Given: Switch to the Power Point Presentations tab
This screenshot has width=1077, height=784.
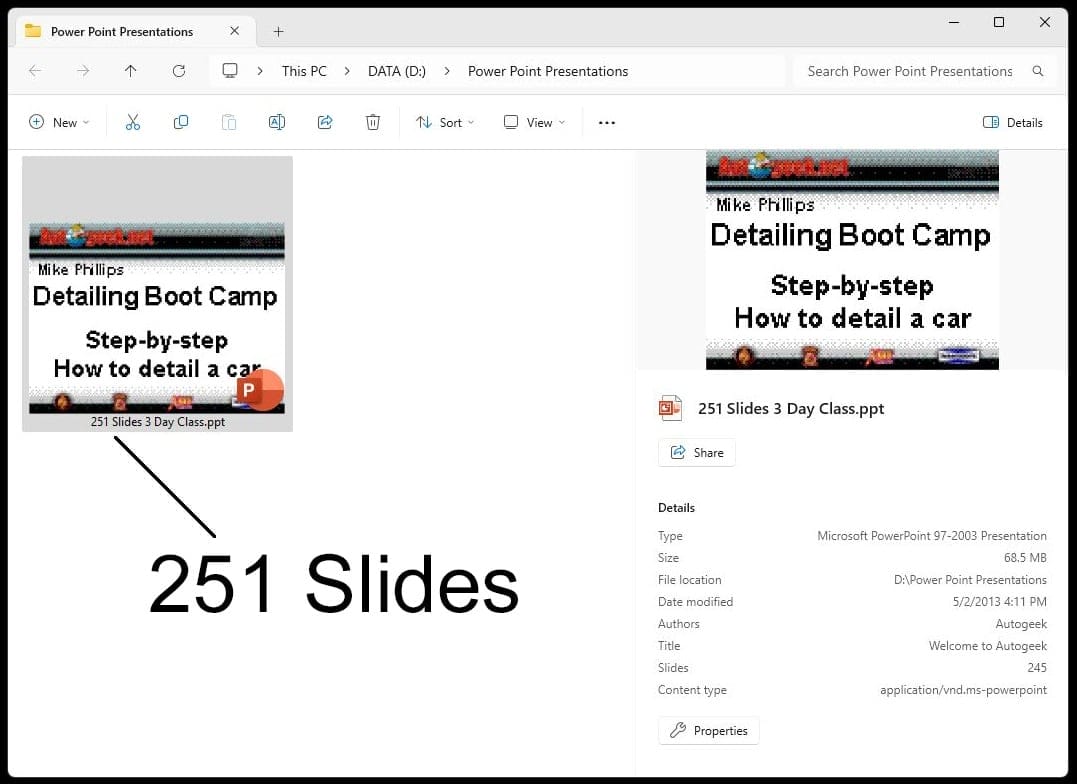Looking at the screenshot, I should click(x=120, y=31).
